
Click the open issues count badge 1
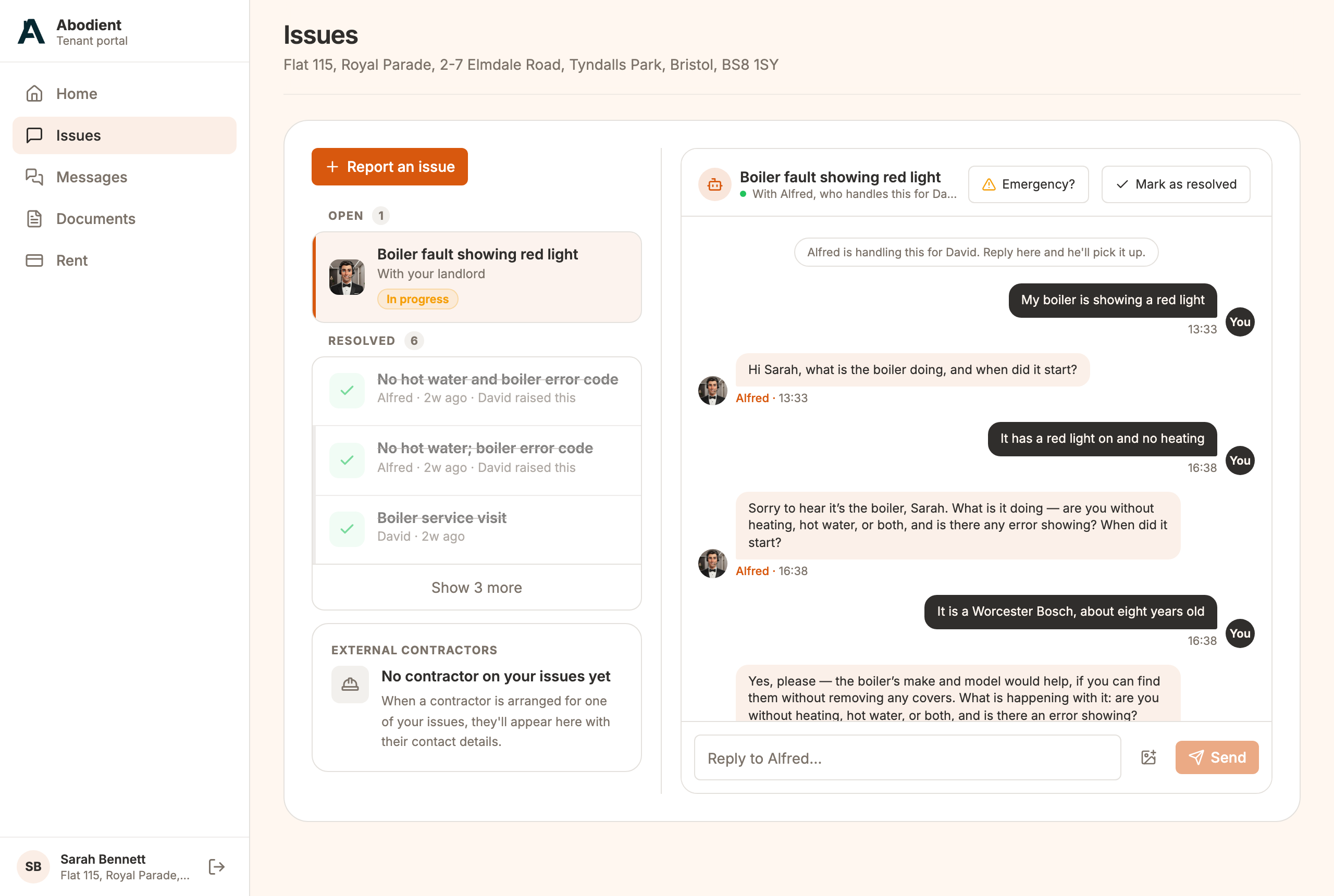(380, 216)
